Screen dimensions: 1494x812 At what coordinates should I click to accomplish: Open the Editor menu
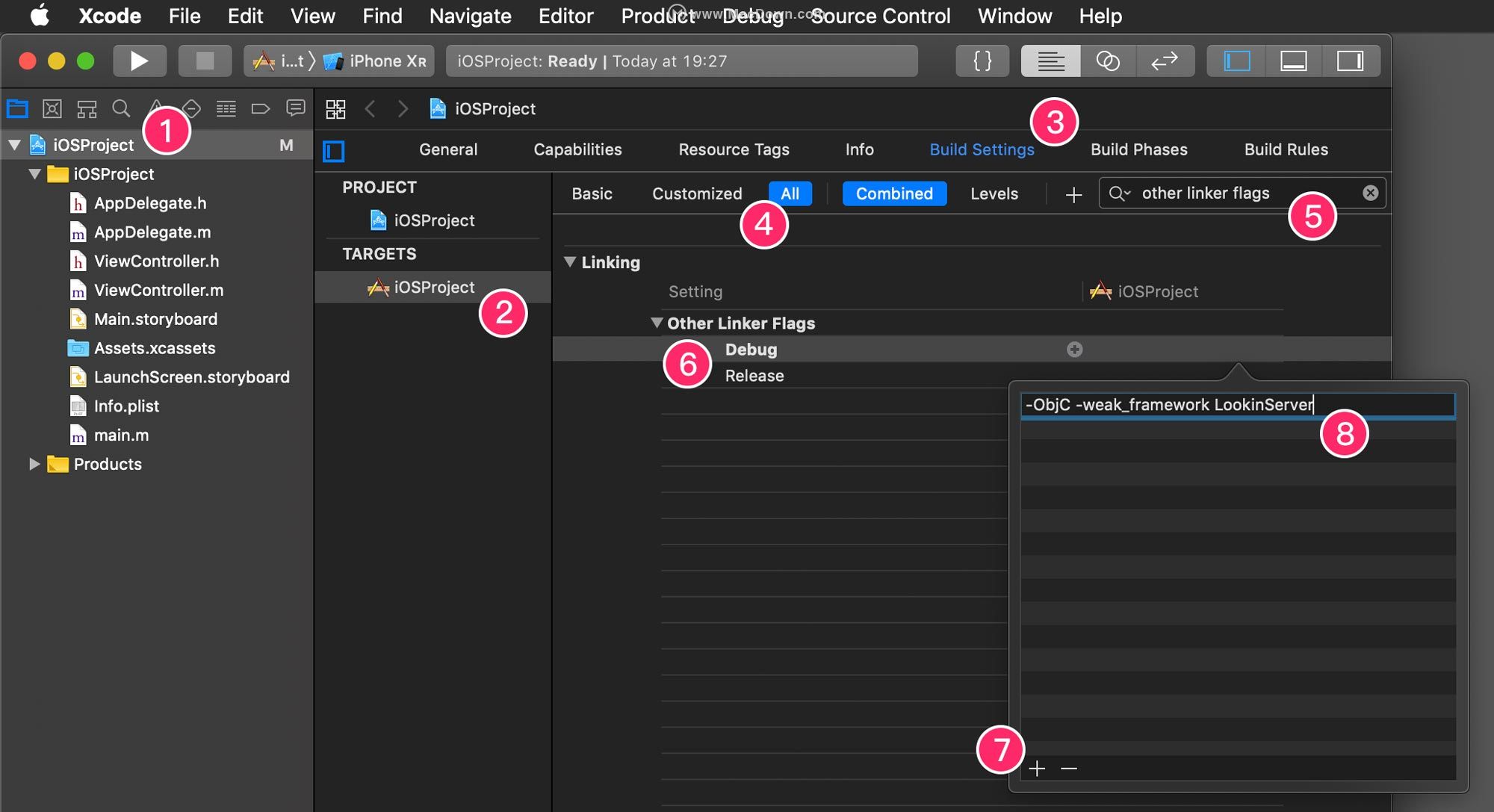pos(565,16)
